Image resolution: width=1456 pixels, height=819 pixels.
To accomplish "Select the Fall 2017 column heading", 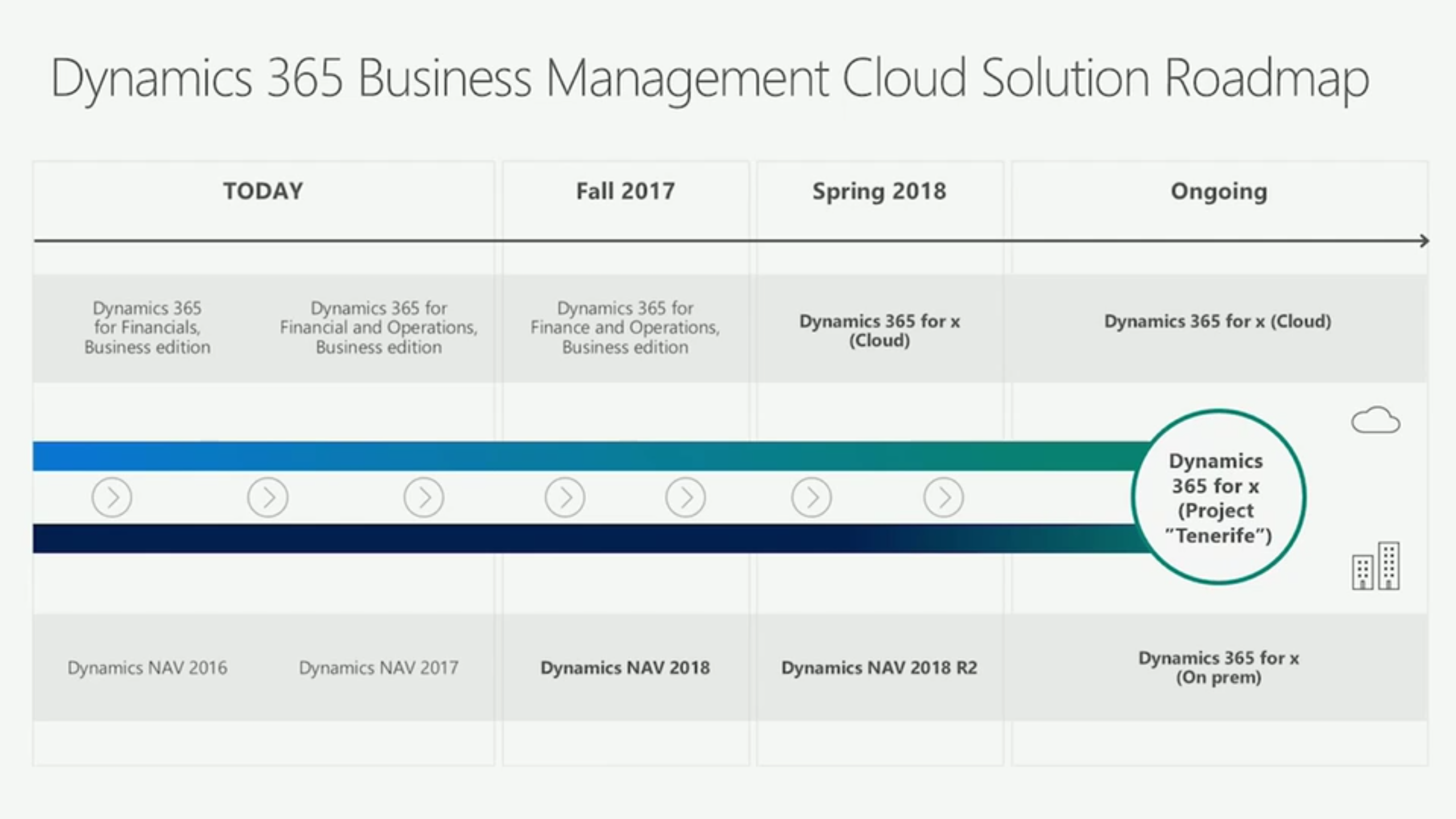I will (x=626, y=191).
